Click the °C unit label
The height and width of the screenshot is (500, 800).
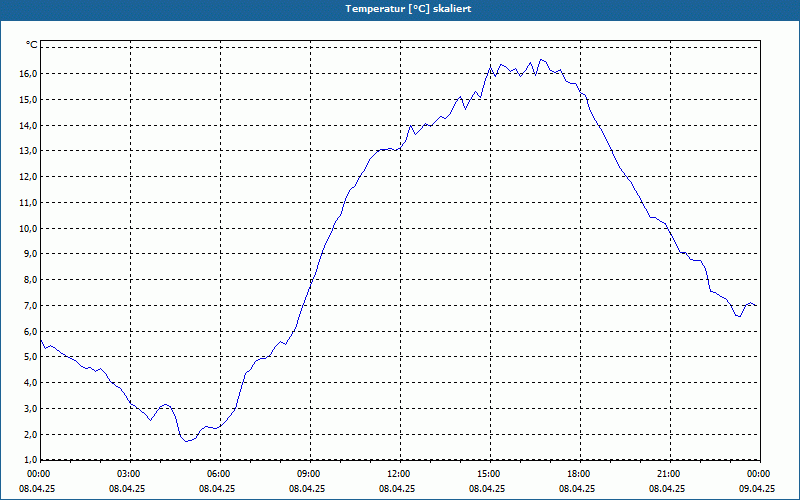32,45
